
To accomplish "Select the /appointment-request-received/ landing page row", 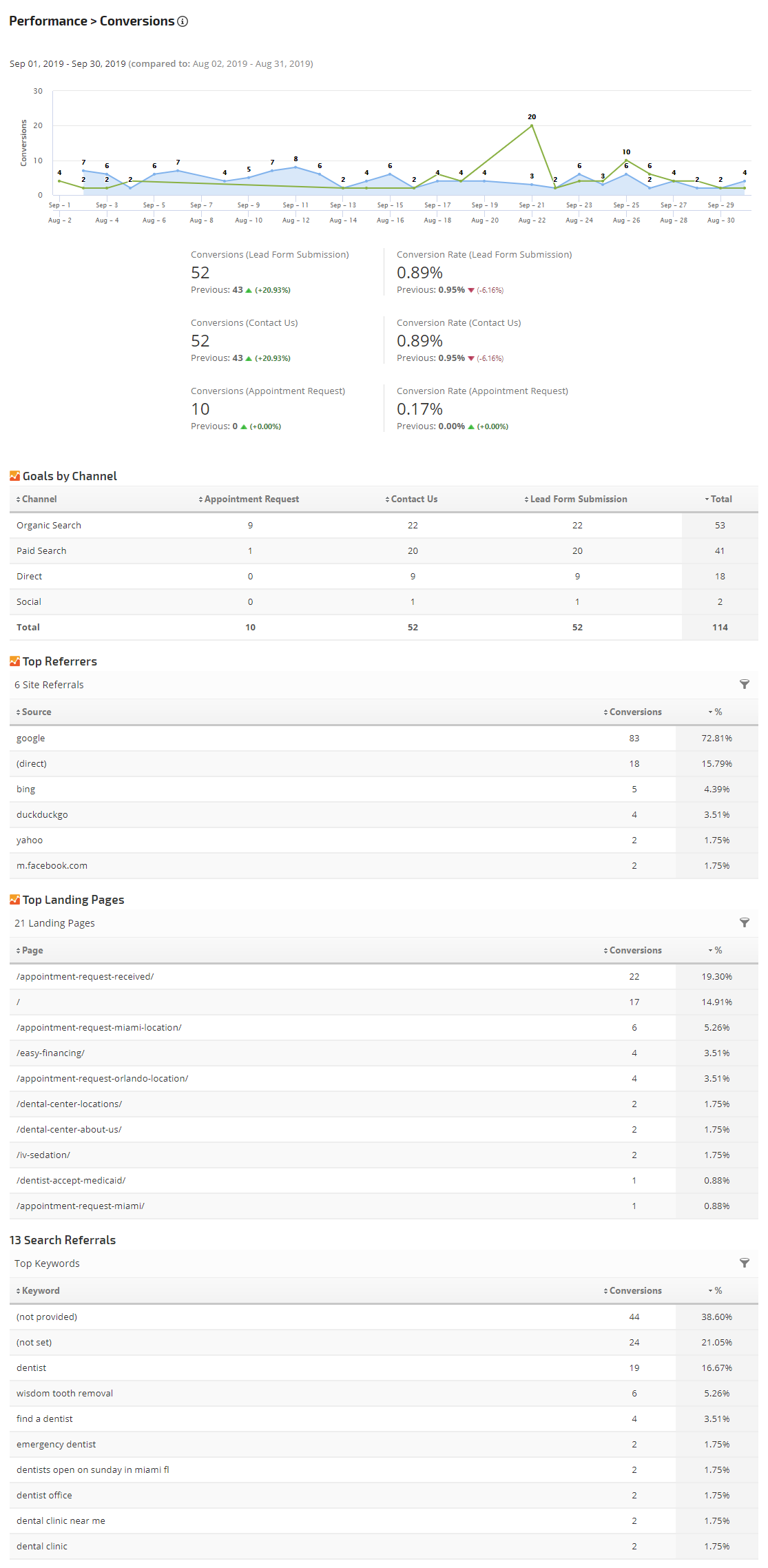I will click(85, 976).
